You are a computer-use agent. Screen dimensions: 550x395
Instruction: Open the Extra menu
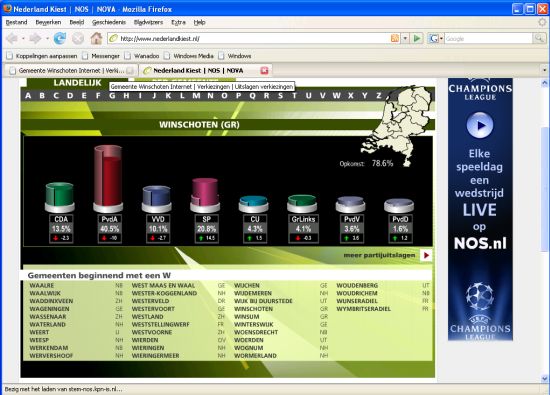click(178, 22)
